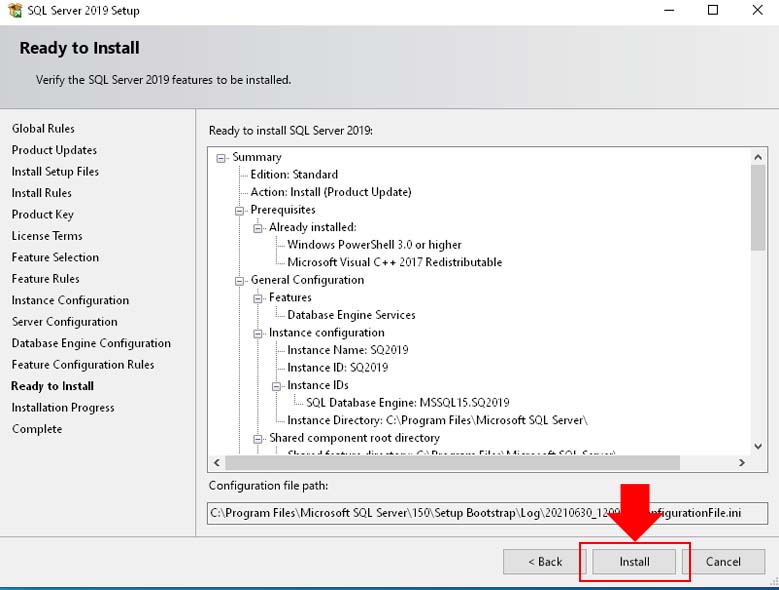Open the Product Key step
This screenshot has height=590, width=779.
(43, 215)
